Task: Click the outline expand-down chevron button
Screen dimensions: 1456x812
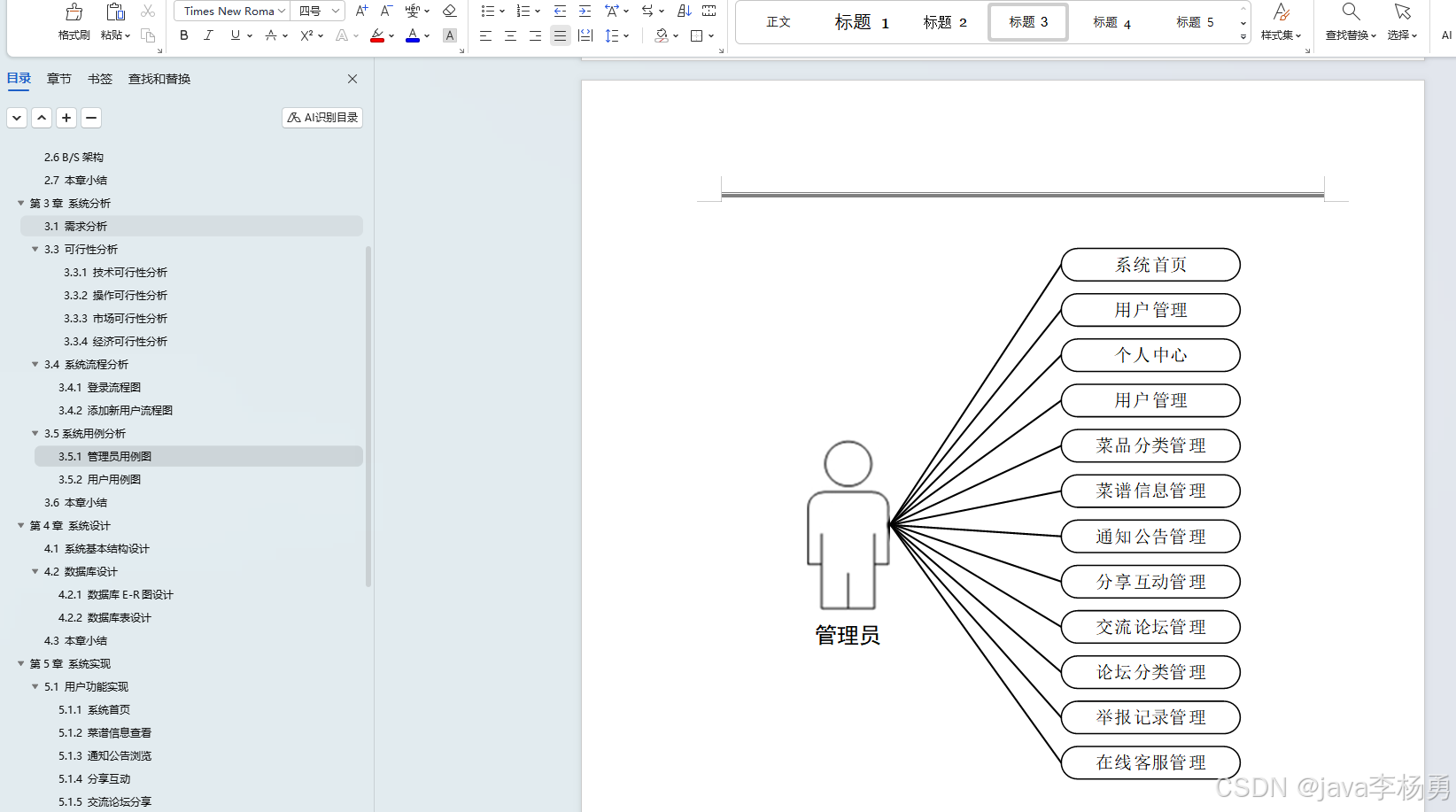Action: [x=17, y=118]
